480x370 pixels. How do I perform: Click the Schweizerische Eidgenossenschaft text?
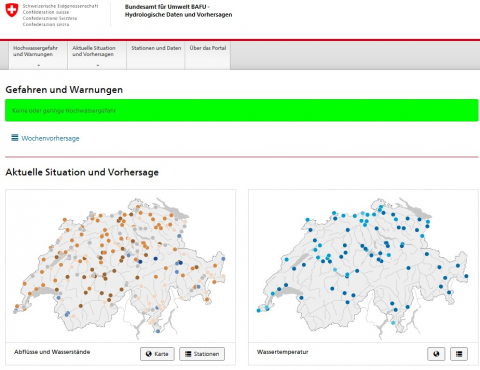click(60, 6)
